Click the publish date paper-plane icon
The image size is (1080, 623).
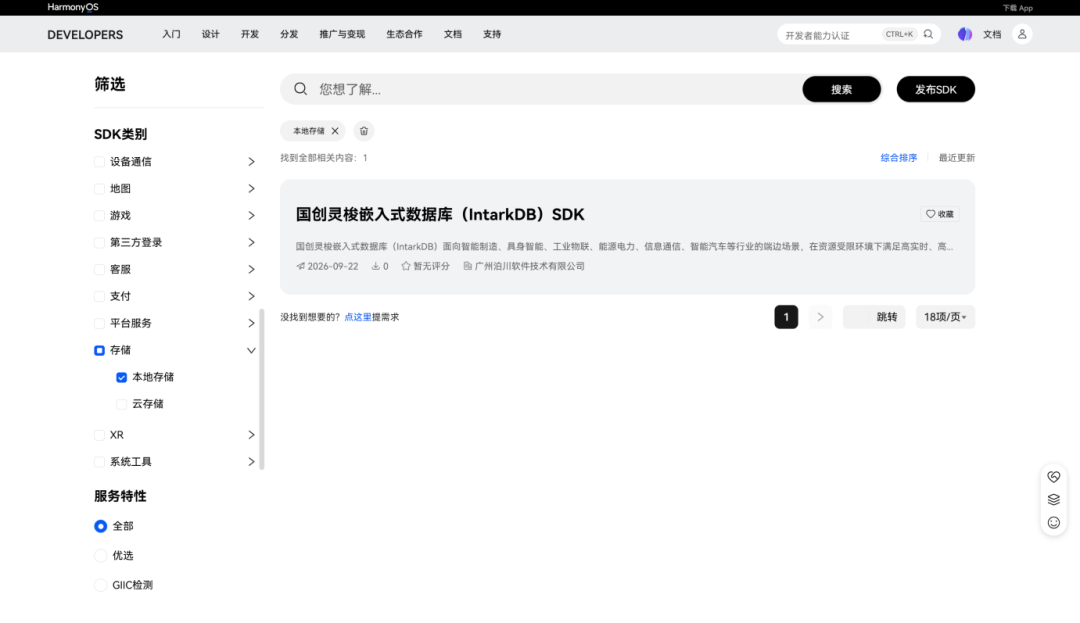coord(300,266)
